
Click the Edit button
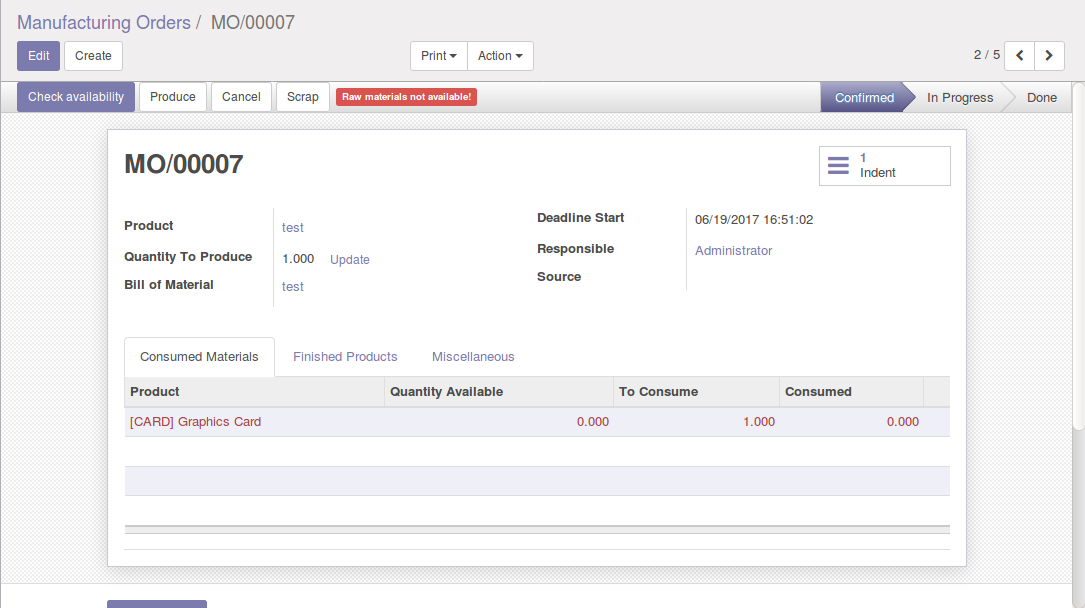(39, 55)
